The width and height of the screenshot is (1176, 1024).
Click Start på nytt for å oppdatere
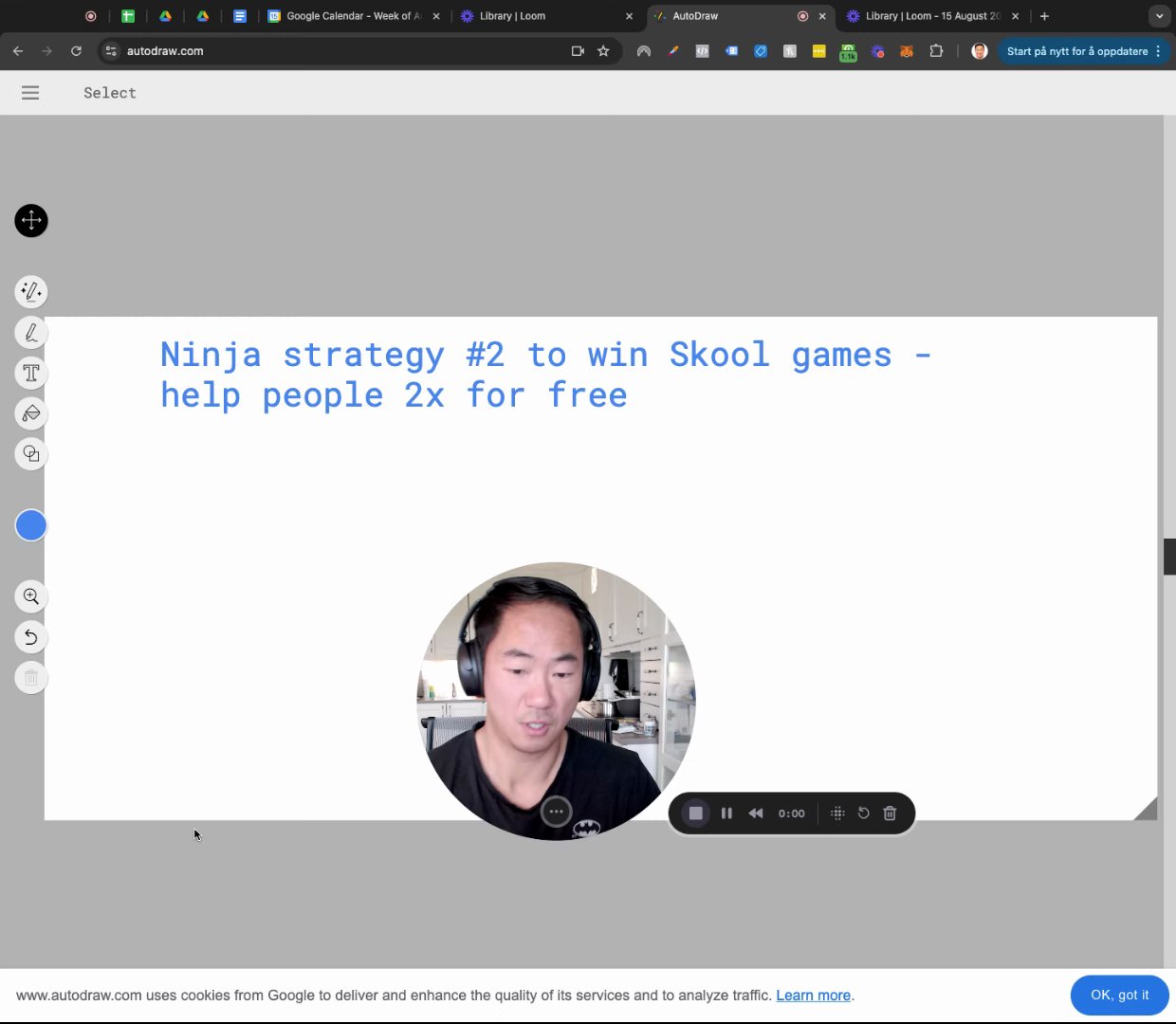click(x=1084, y=51)
